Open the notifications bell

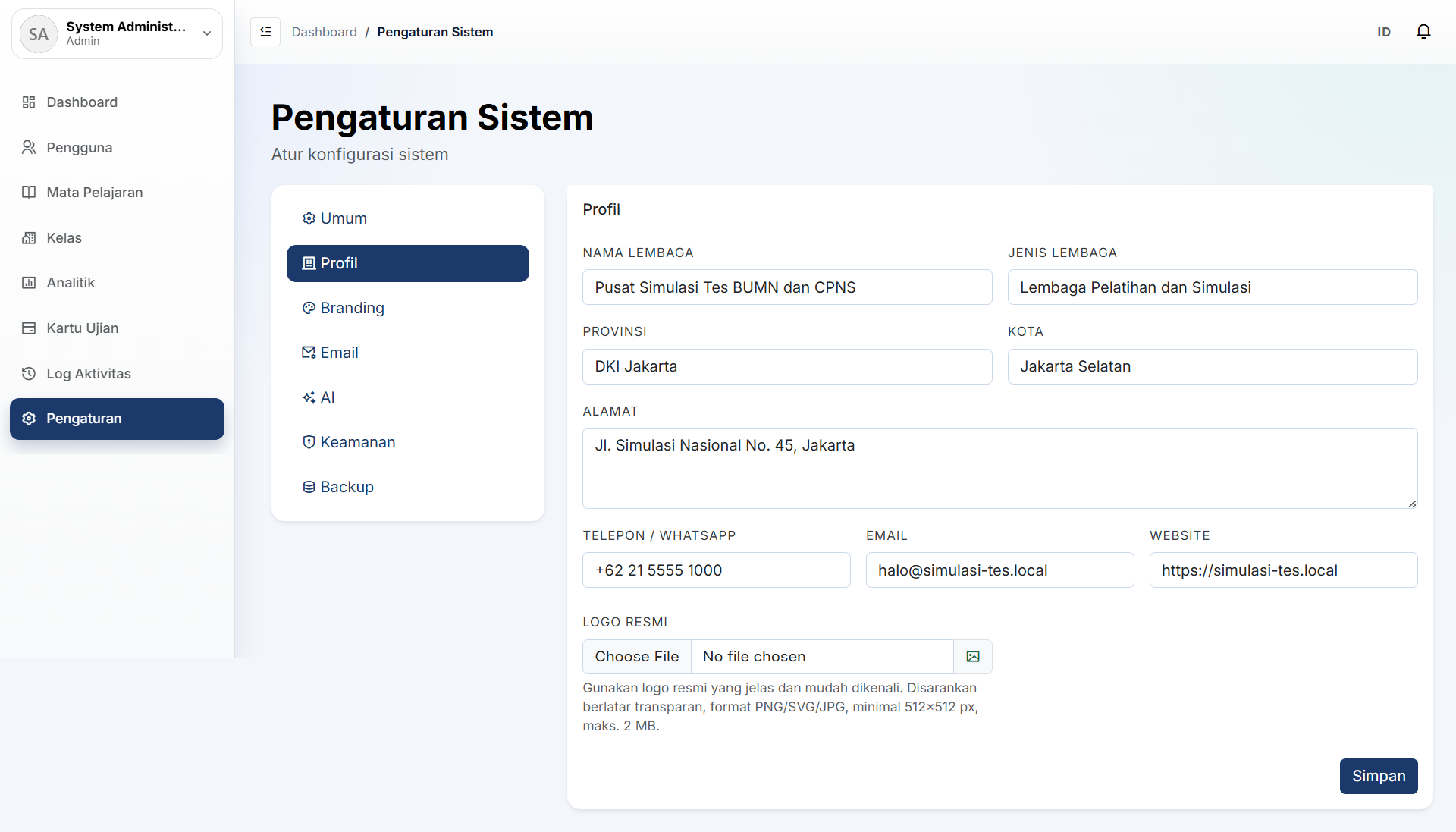(x=1423, y=32)
